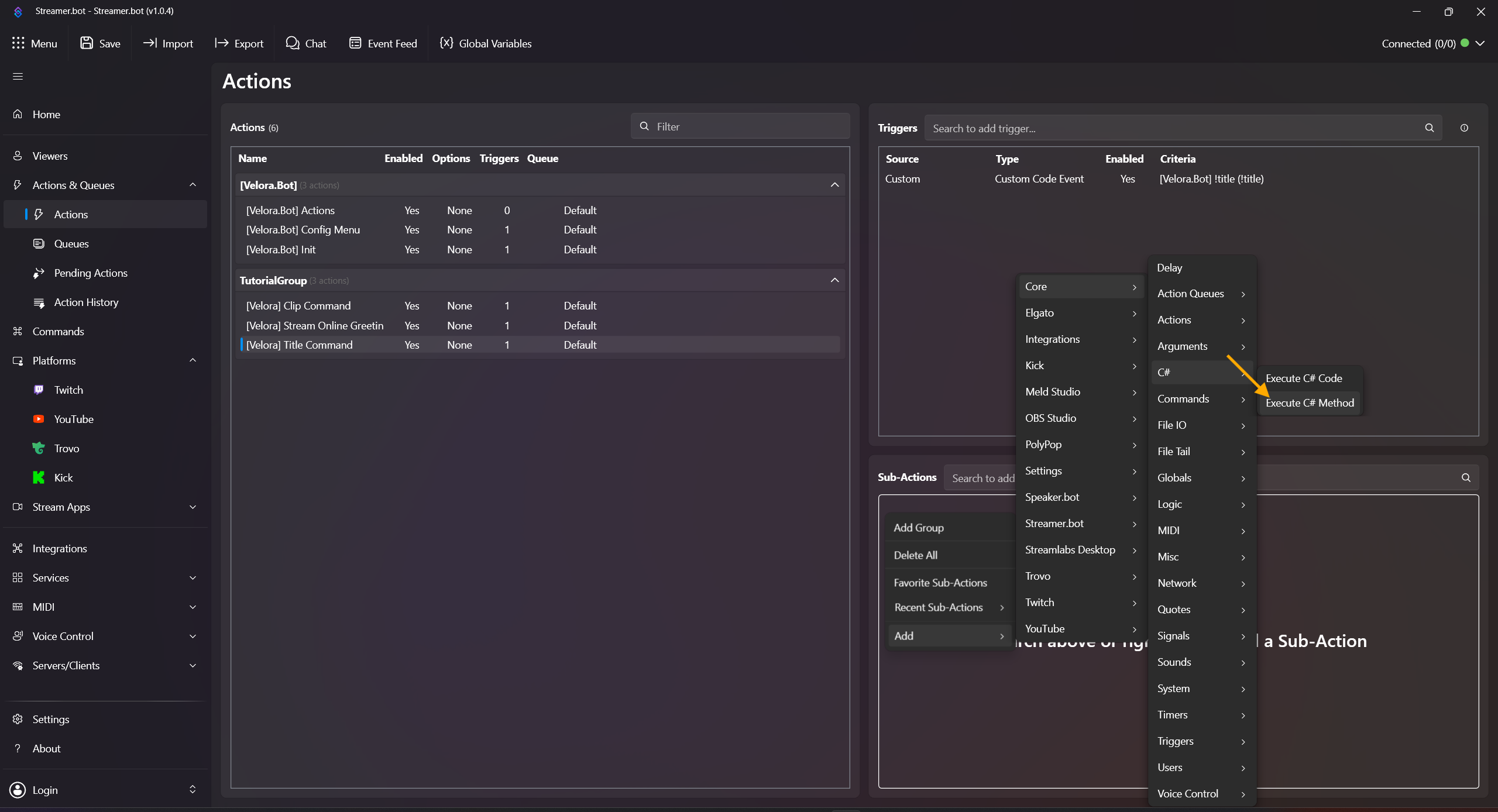
Task: Open the Connected status dropdown arrow
Action: pos(1480,43)
